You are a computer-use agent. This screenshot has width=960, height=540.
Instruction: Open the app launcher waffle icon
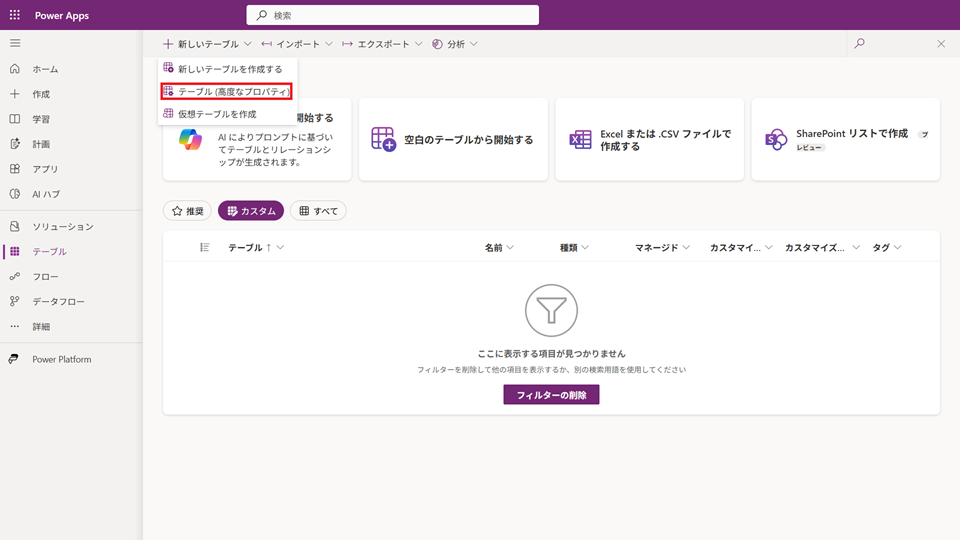point(15,15)
